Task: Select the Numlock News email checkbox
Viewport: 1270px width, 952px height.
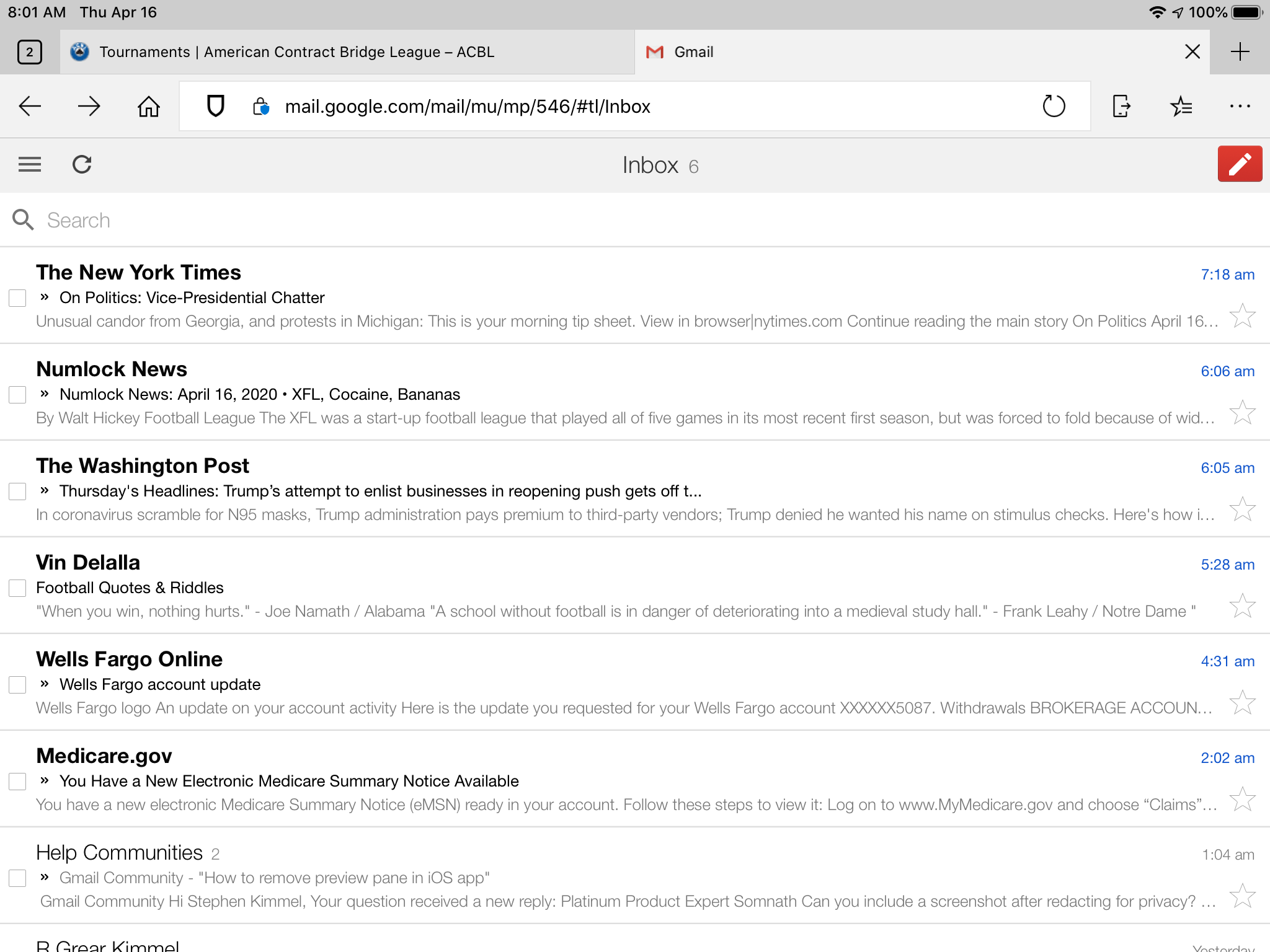Action: (x=17, y=395)
